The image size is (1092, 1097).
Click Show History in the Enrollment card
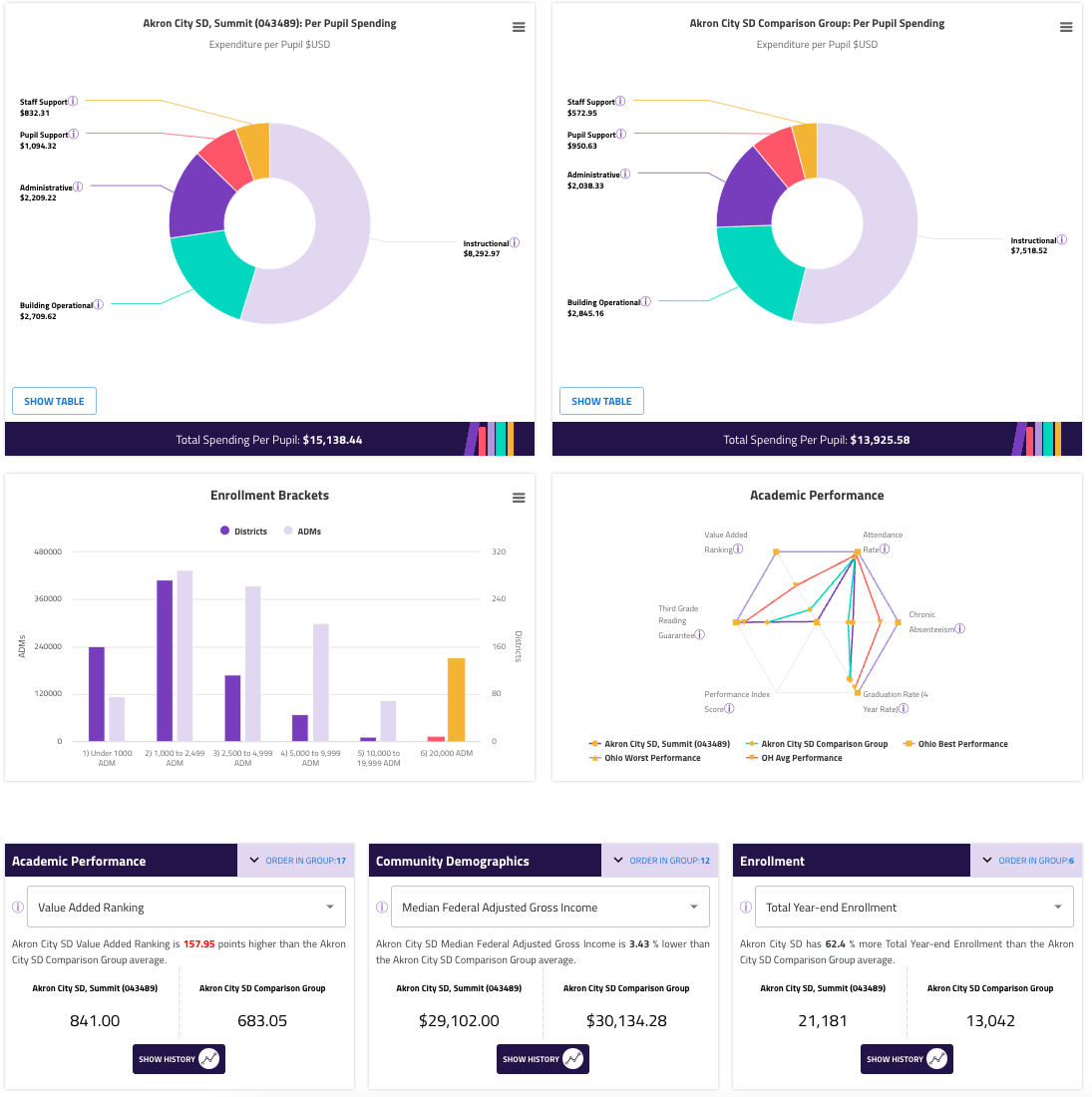907,1059
